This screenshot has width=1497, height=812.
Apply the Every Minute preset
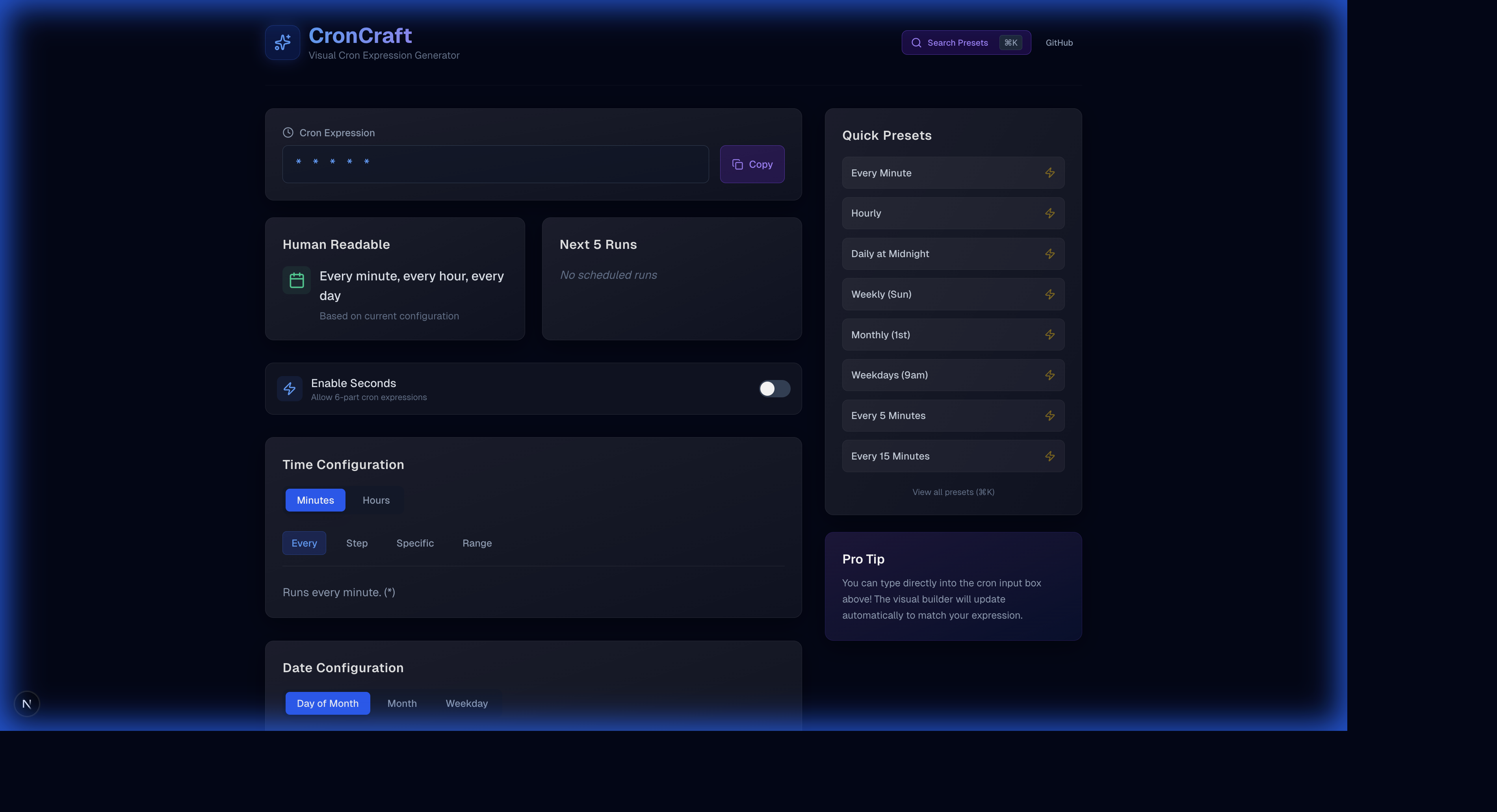pos(953,172)
